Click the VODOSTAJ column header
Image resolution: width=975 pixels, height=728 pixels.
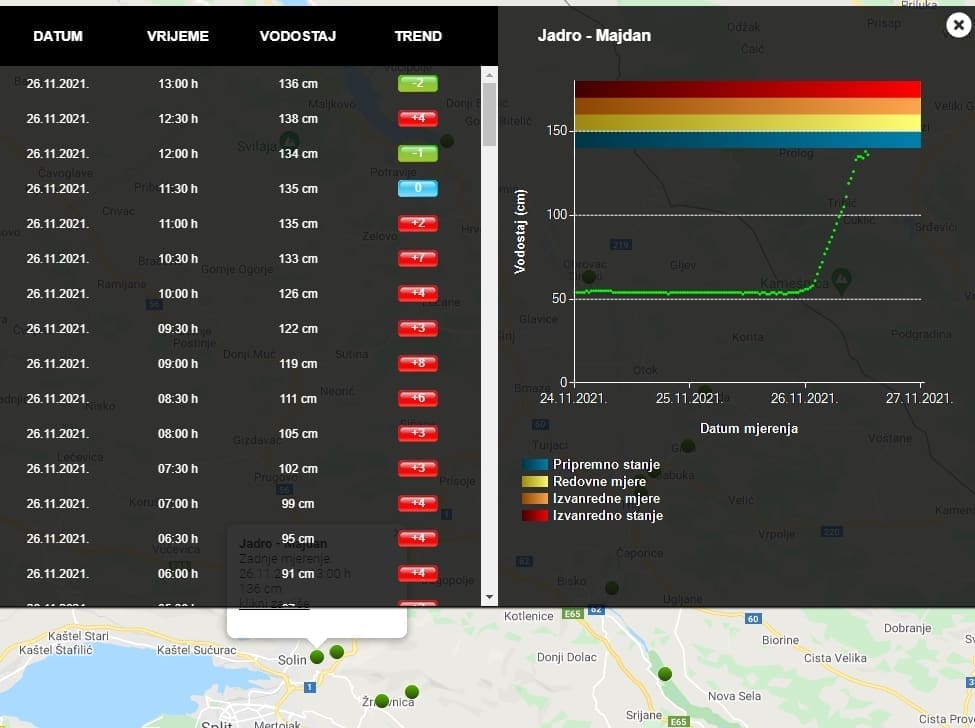[x=297, y=36]
